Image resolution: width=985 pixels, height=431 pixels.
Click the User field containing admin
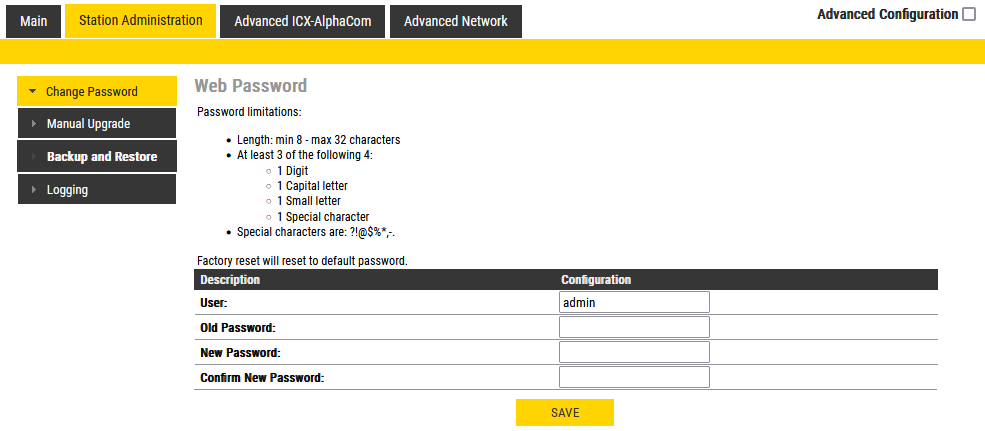tap(634, 302)
